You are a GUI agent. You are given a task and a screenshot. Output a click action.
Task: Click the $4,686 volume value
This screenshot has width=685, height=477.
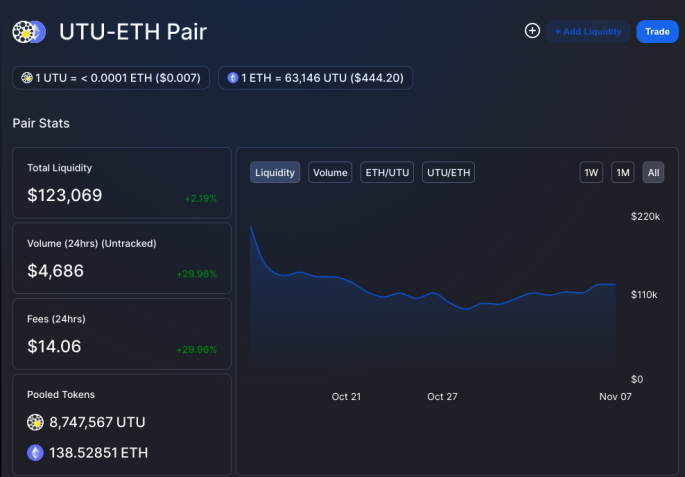pos(55,271)
